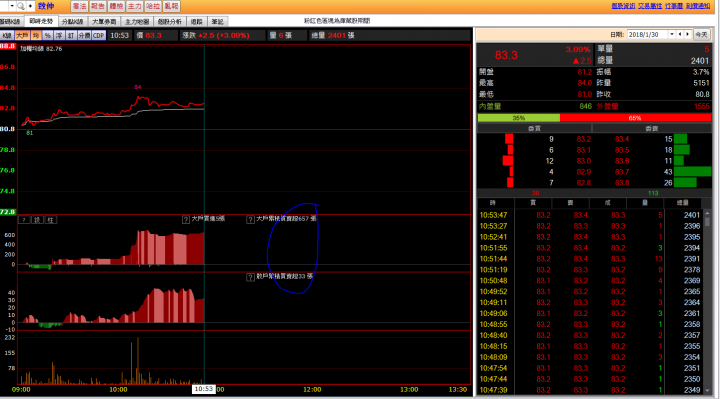The height and width of the screenshot is (399, 720).
Task: Open the first tab left of 即時走勢
Action: pyautogui.click(x=11, y=22)
